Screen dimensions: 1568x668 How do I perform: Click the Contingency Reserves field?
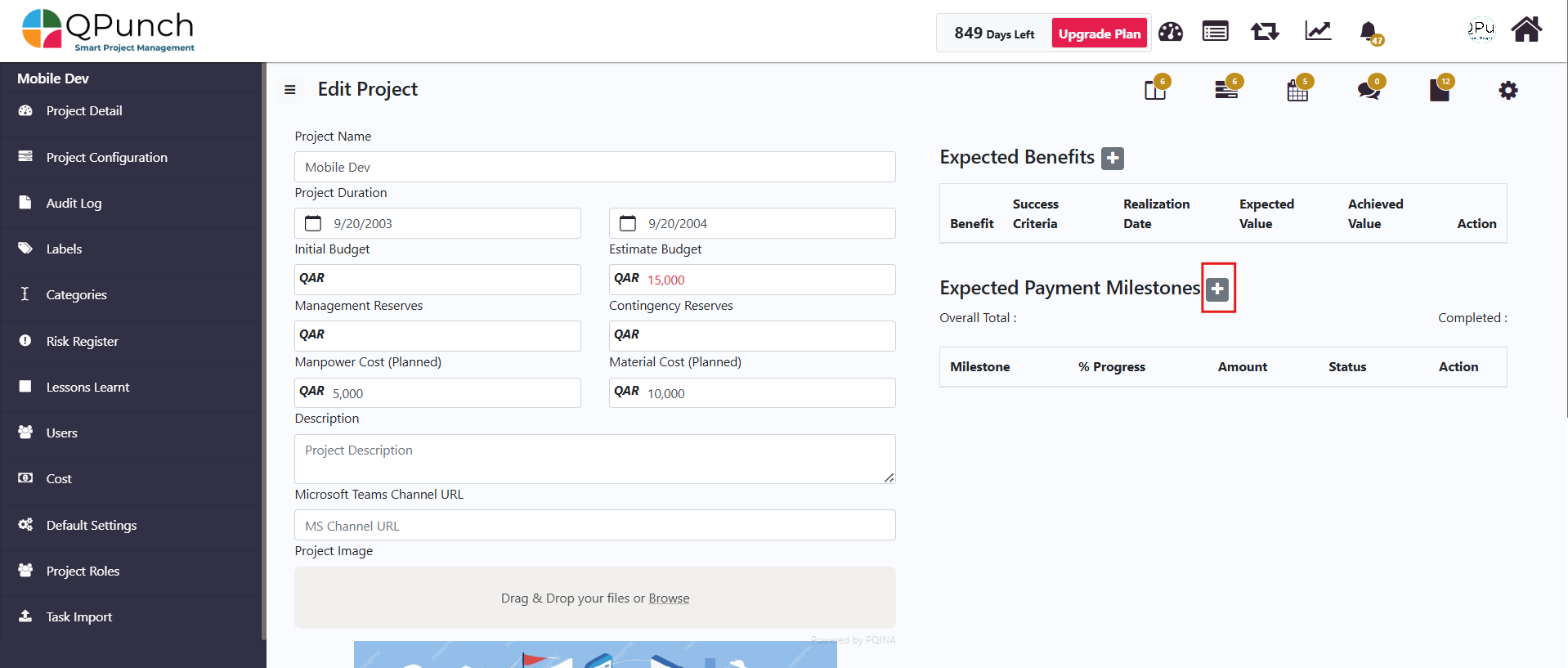(752, 336)
